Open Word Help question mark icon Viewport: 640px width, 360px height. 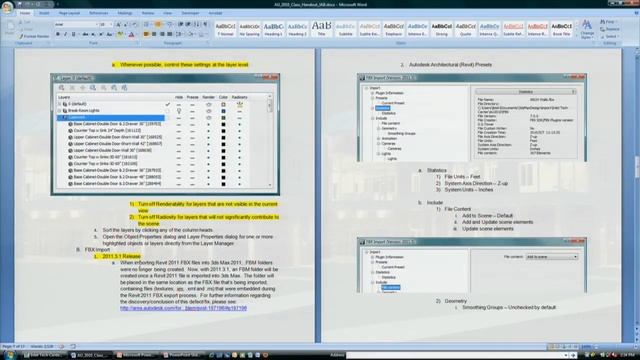click(636, 13)
